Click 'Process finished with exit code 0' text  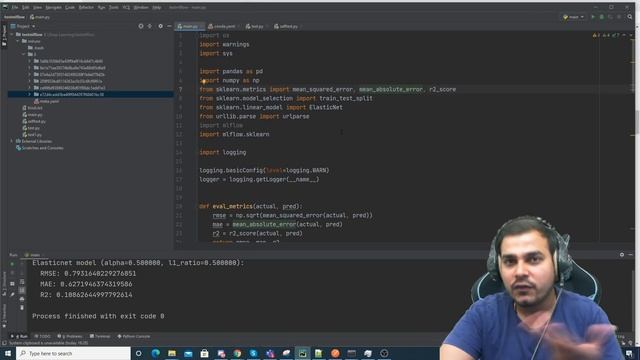(98, 316)
